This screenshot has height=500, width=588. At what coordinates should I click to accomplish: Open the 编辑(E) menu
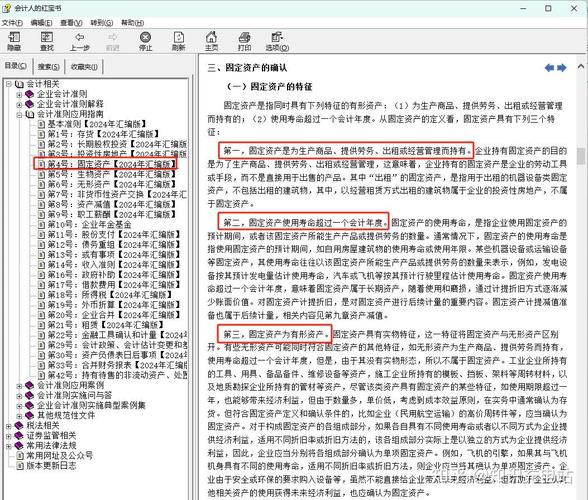pos(41,23)
